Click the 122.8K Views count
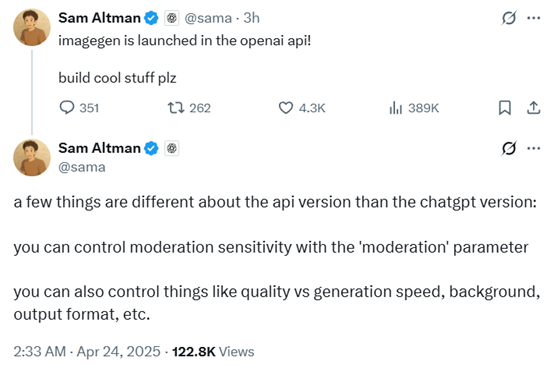The width and height of the screenshot is (554, 368). click(x=213, y=351)
